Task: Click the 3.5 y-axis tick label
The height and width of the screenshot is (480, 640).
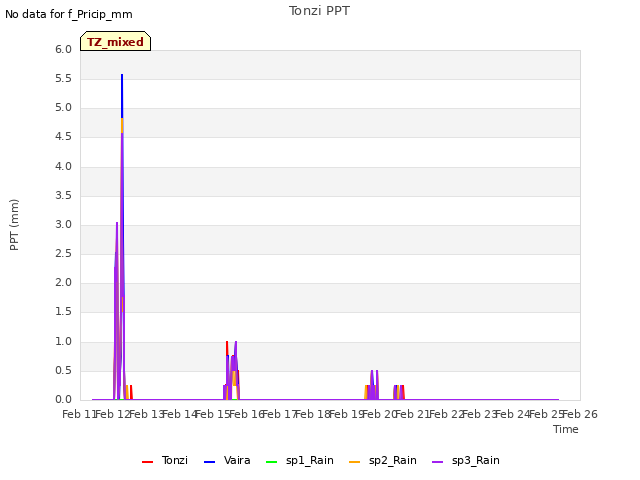Action: point(63,195)
